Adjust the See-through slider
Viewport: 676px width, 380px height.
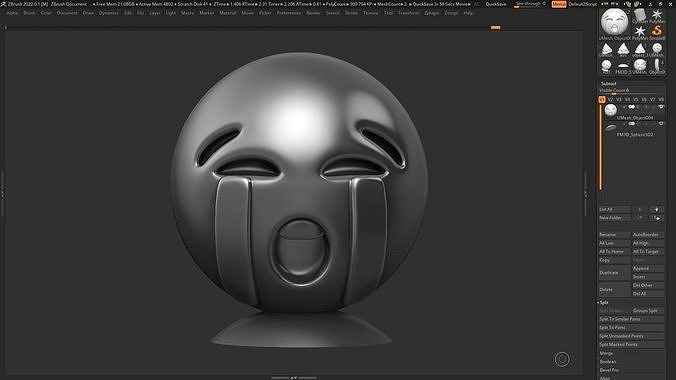(531, 4)
